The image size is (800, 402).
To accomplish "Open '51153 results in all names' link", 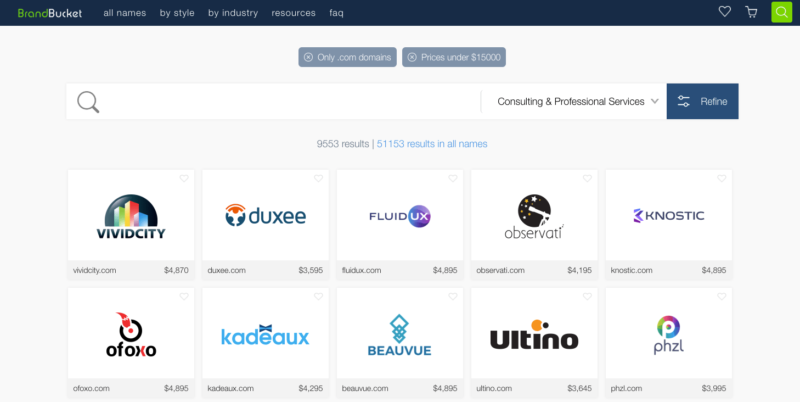I will (x=432, y=144).
